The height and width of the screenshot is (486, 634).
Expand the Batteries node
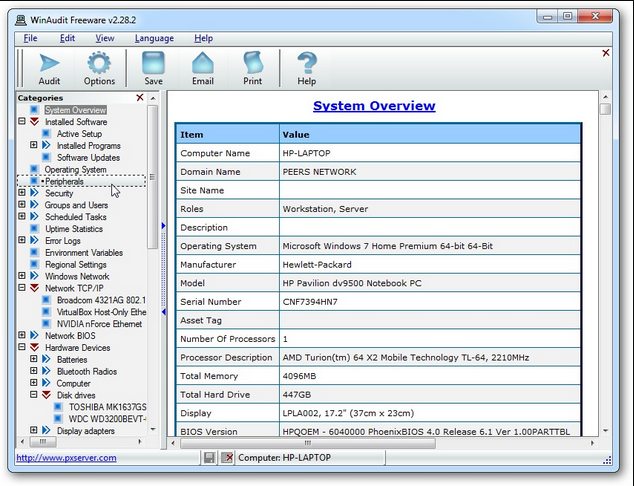point(34,359)
